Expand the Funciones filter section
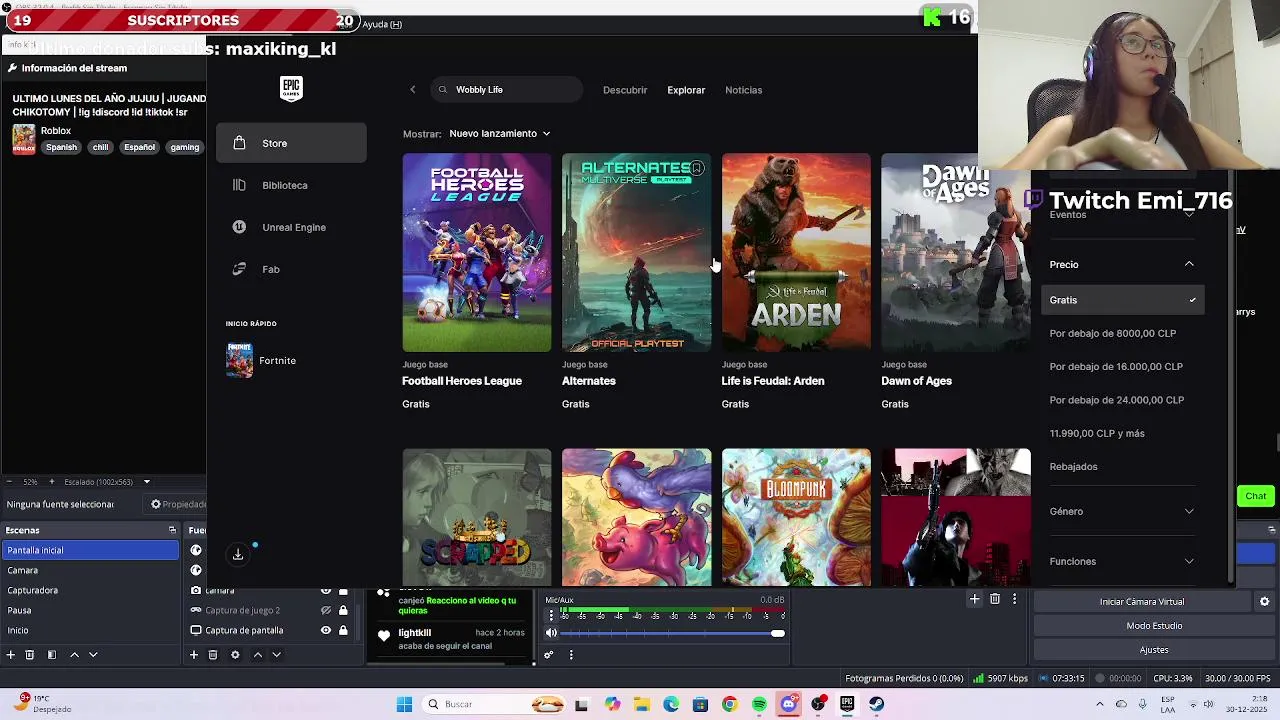 1121,561
